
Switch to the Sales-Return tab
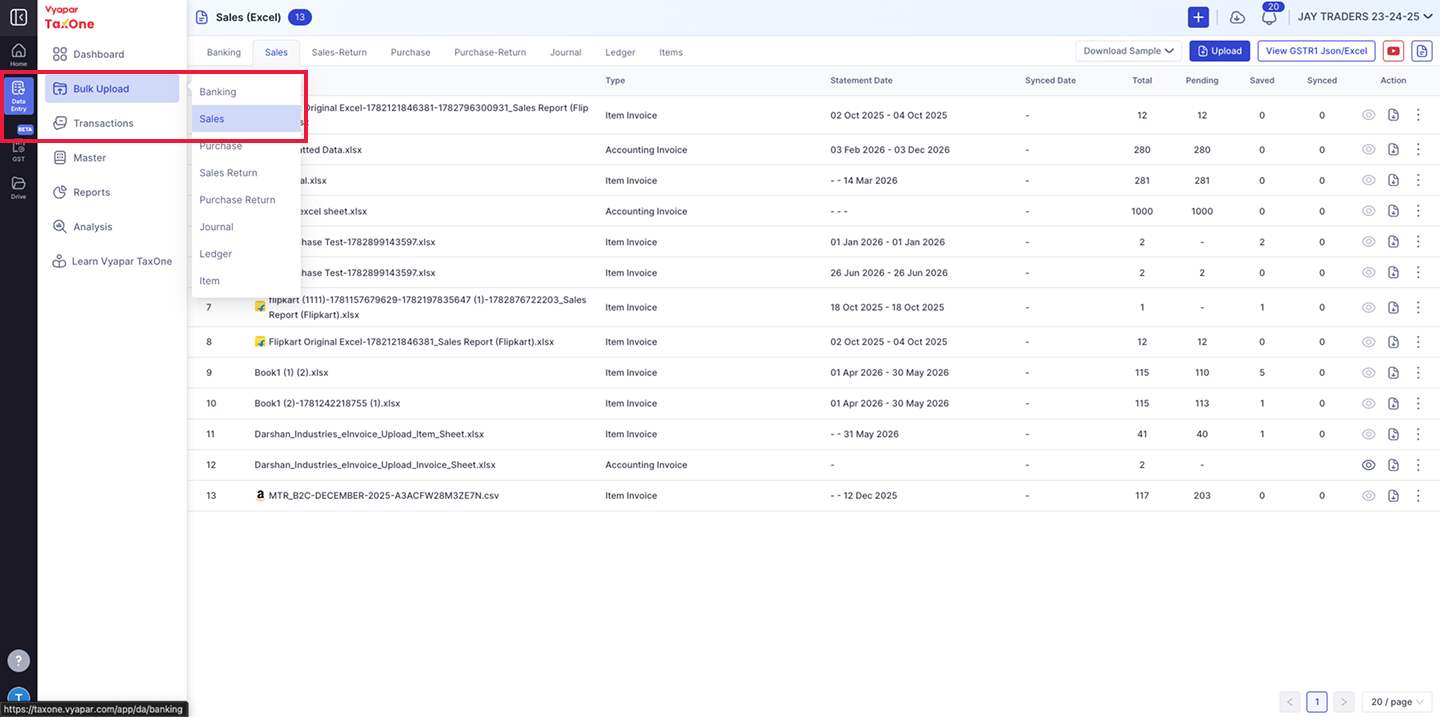(339, 52)
